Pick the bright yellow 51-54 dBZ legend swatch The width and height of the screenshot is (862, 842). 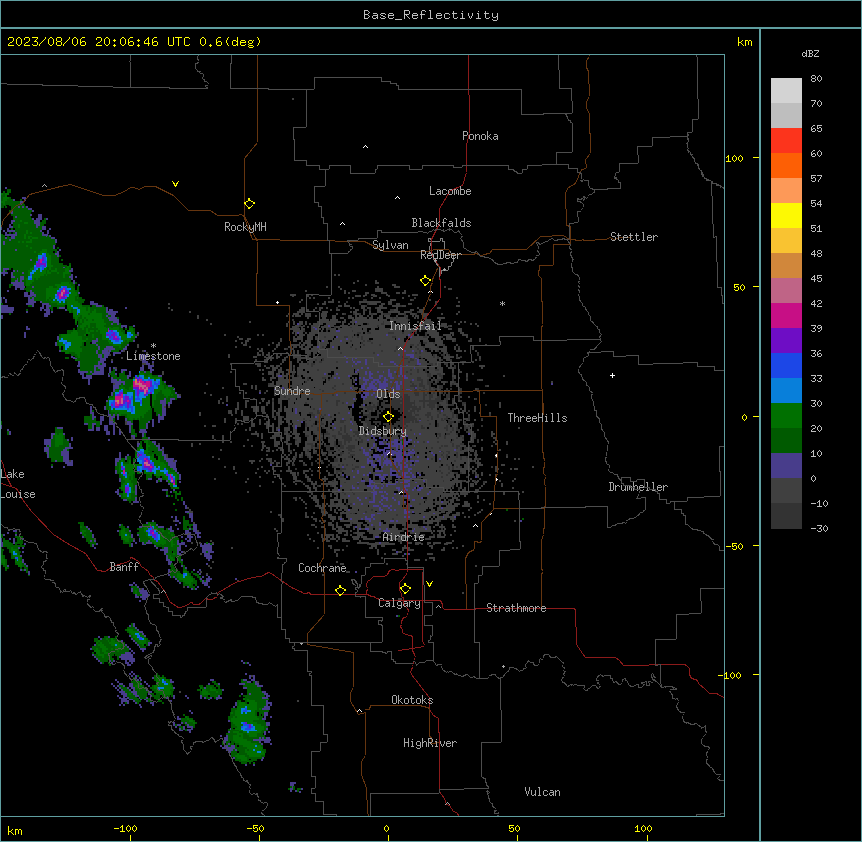(786, 215)
